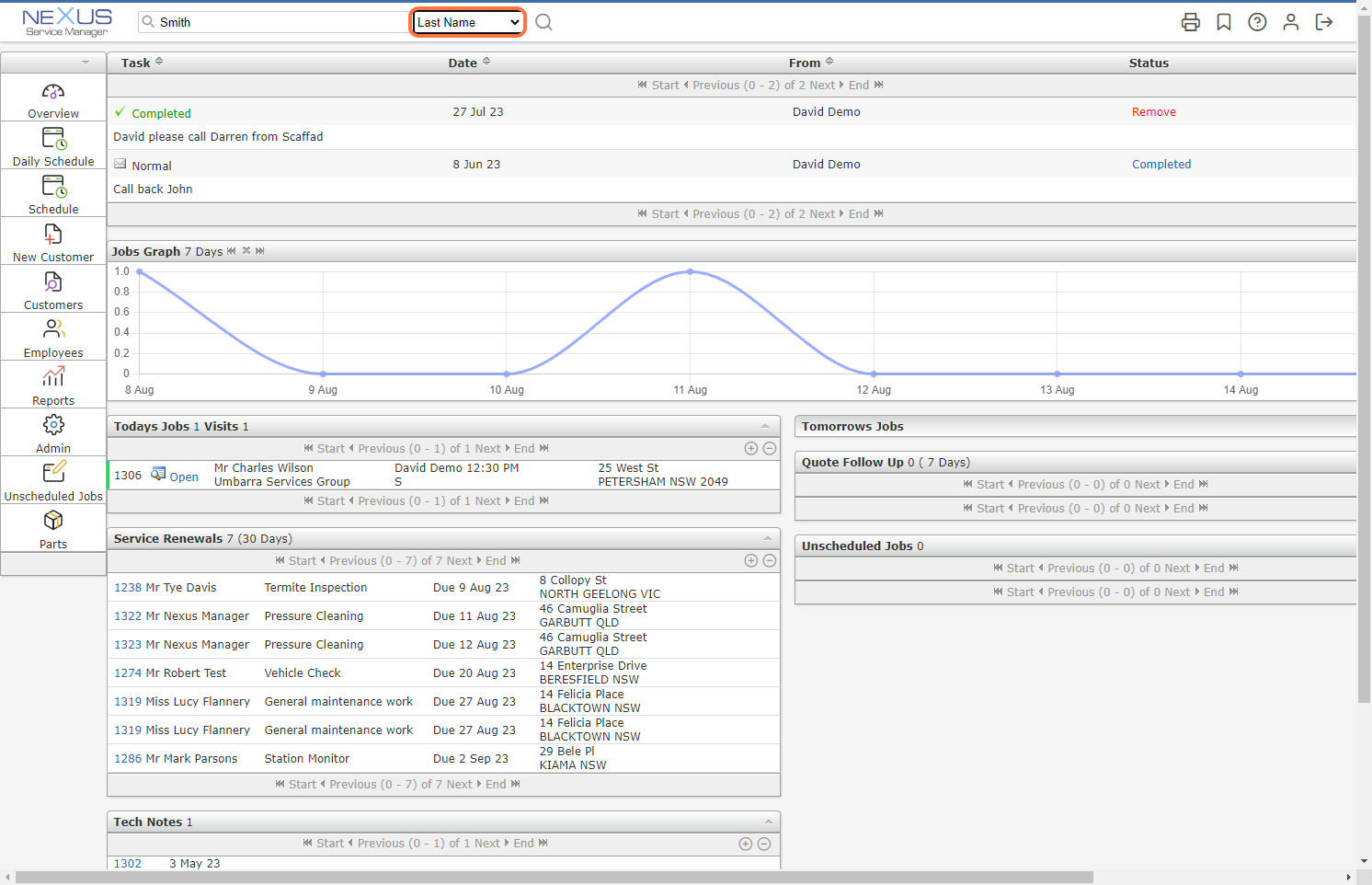Open service renewal 1238 for Tye Davis
Image resolution: width=1372 pixels, height=885 pixels.
point(128,588)
